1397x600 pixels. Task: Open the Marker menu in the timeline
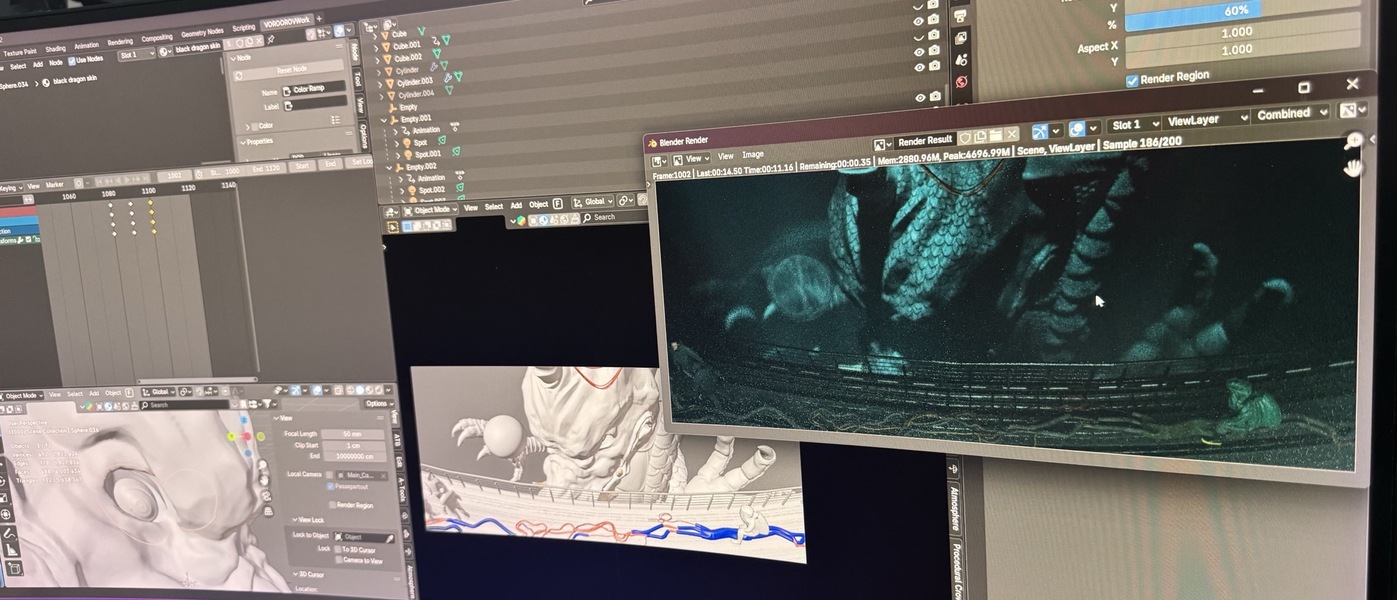tap(57, 186)
